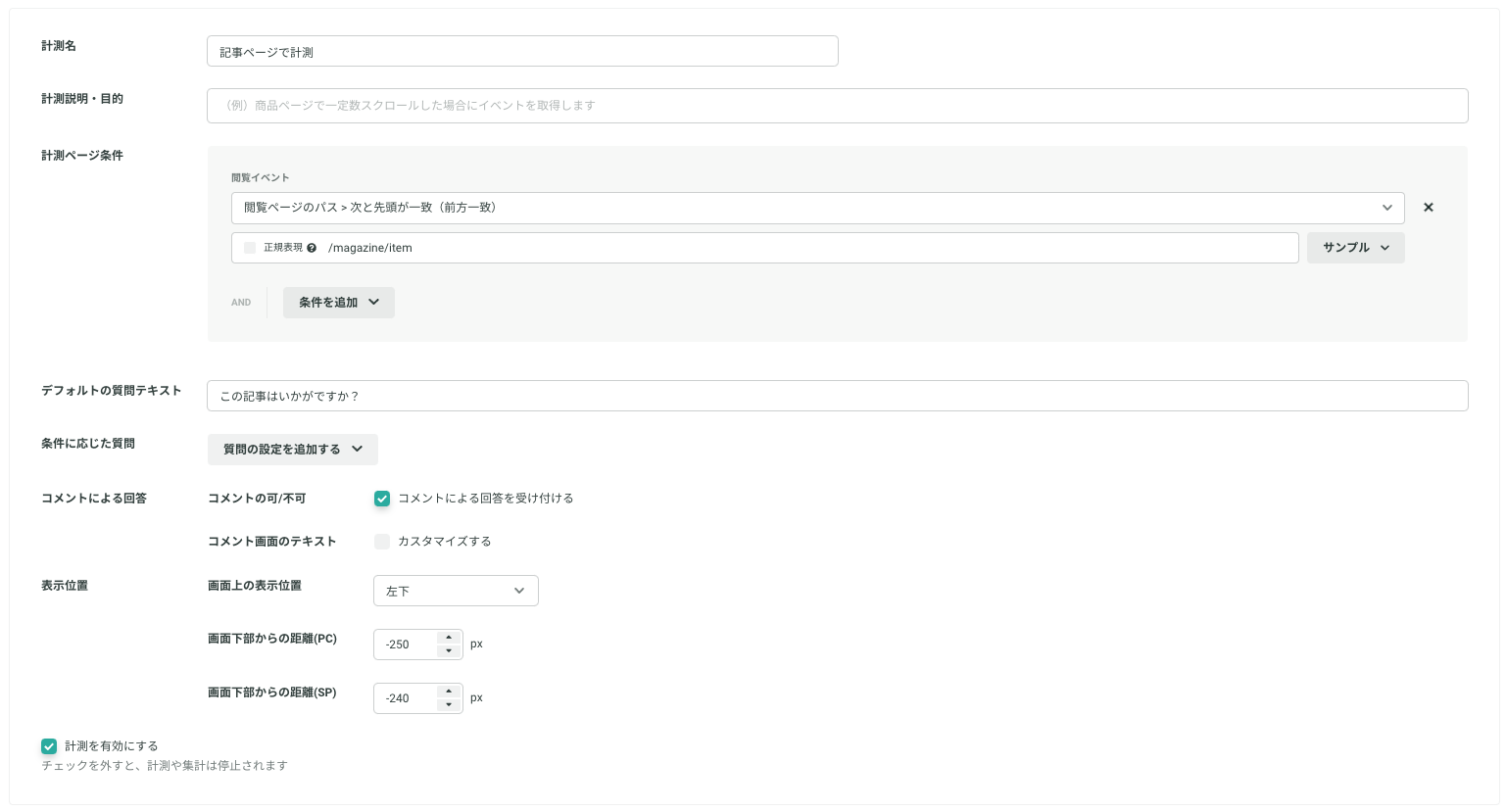This screenshot has width=1506, height=812.
Task: Open the サンプル dropdown
Action: (1356, 248)
